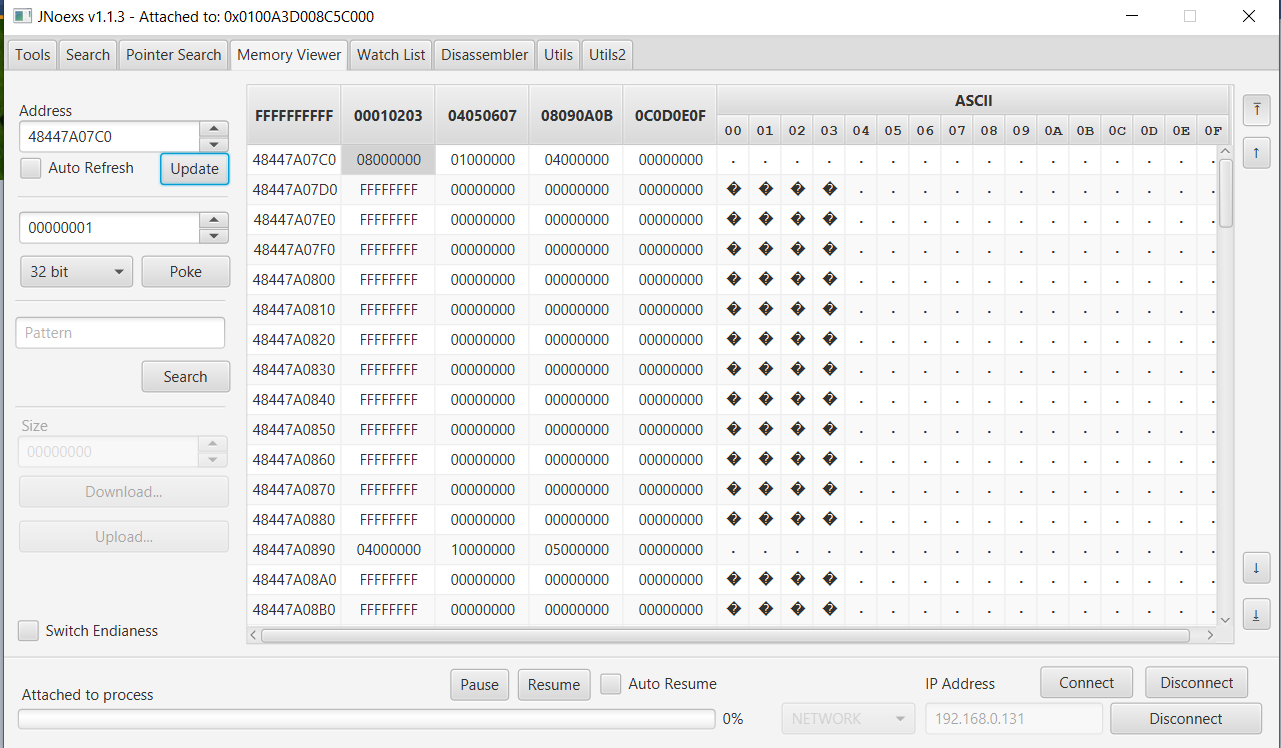Go to the Pointer Search tab
The image size is (1281, 748).
click(x=173, y=55)
